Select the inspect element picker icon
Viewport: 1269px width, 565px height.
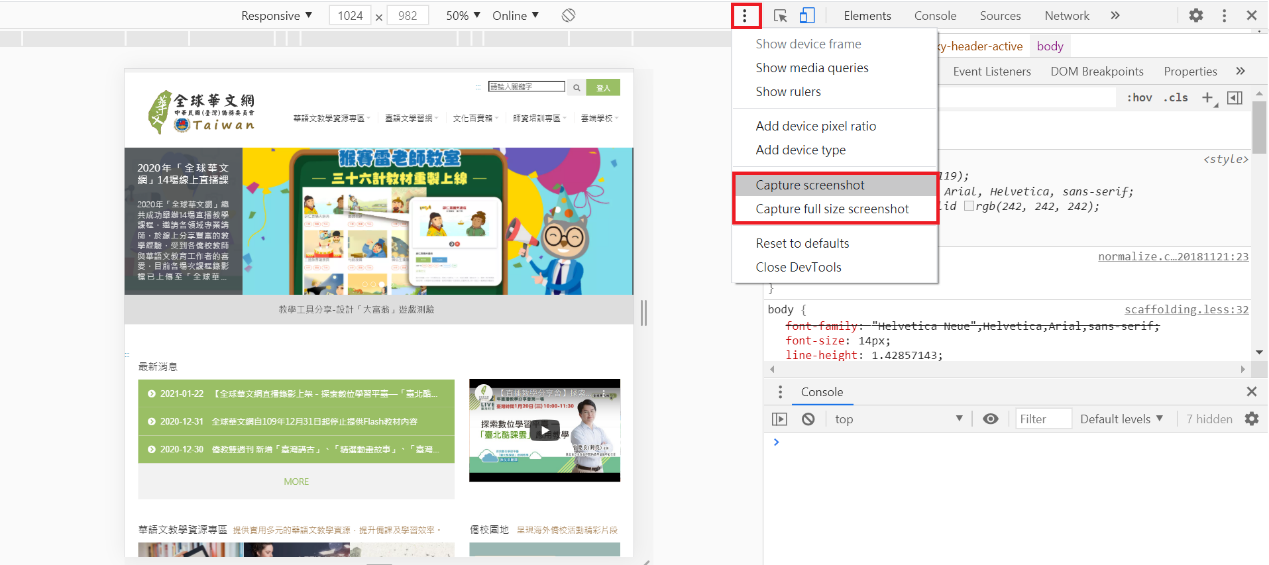tap(781, 16)
